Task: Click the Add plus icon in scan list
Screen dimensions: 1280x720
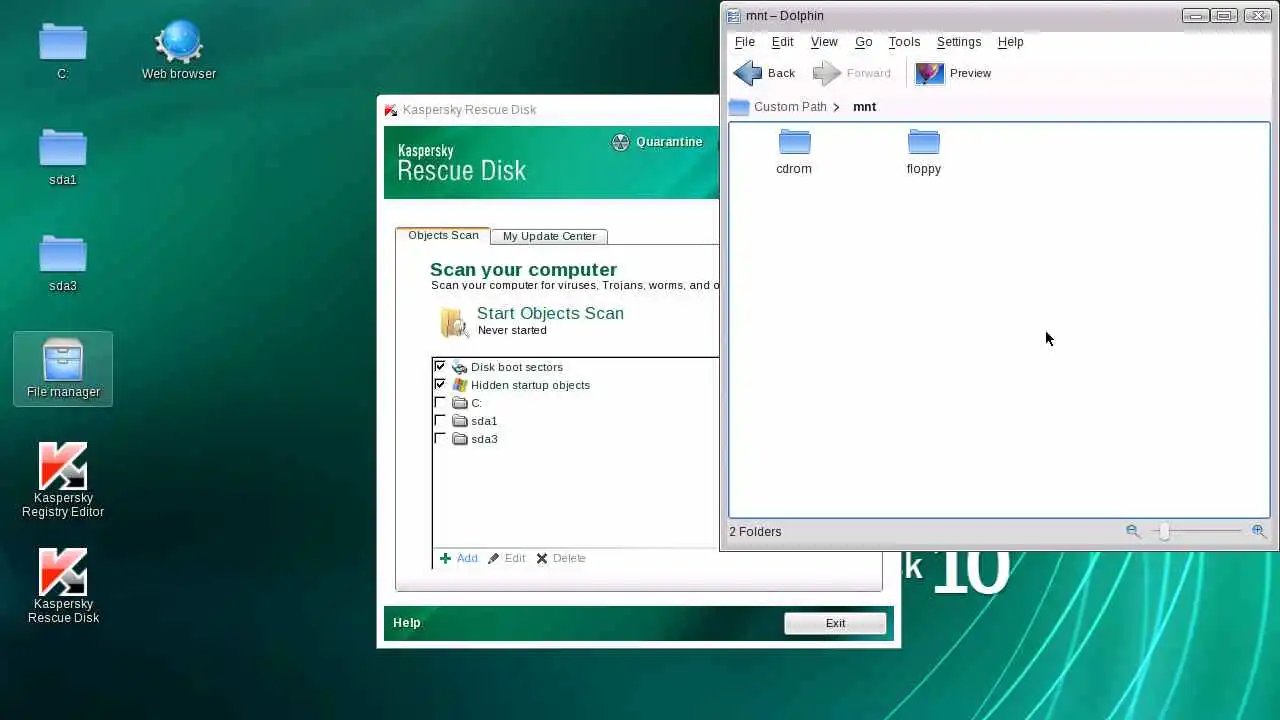Action: coord(446,558)
